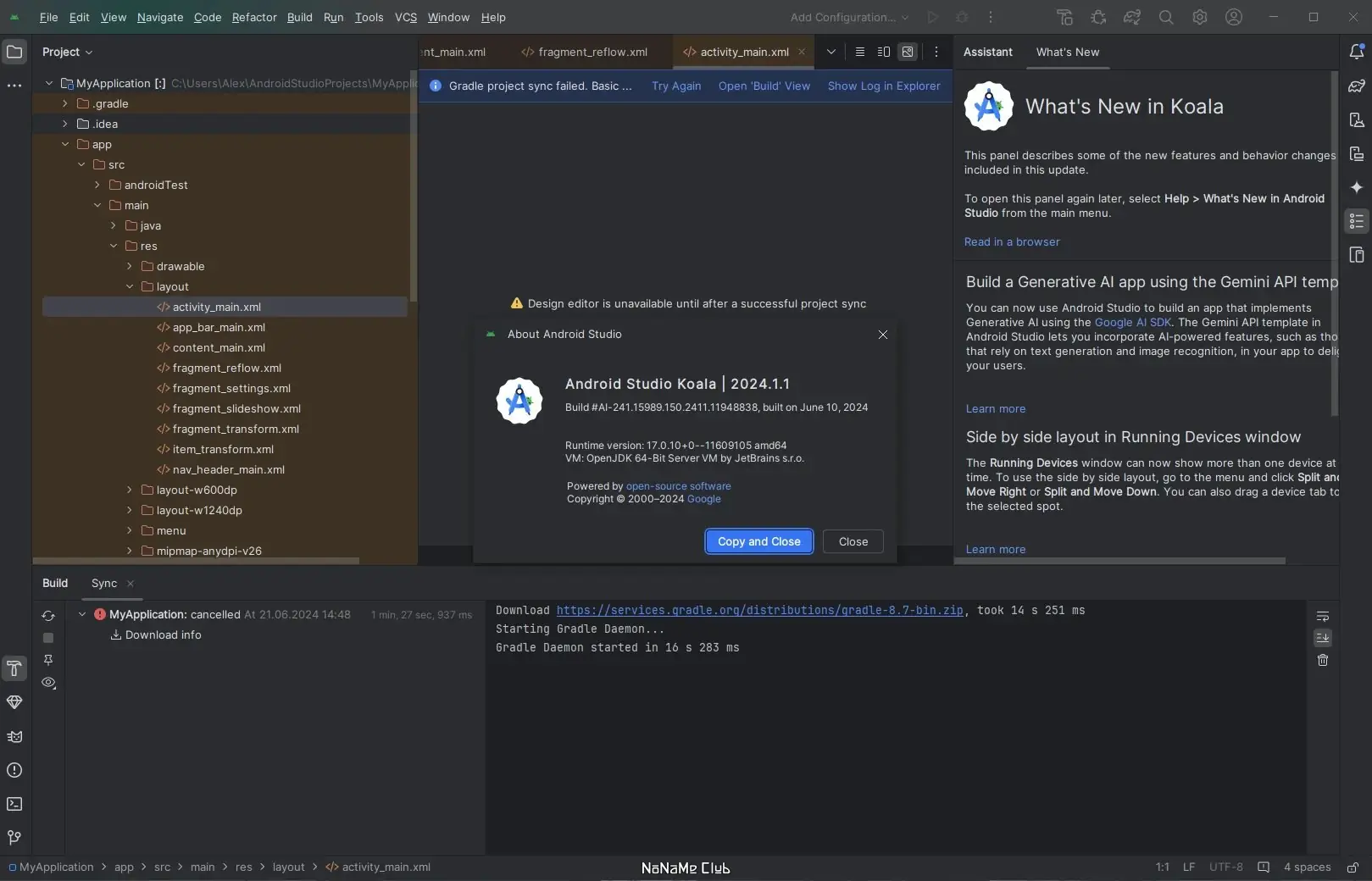Toggle Pin Tab in Build panel

(48, 660)
